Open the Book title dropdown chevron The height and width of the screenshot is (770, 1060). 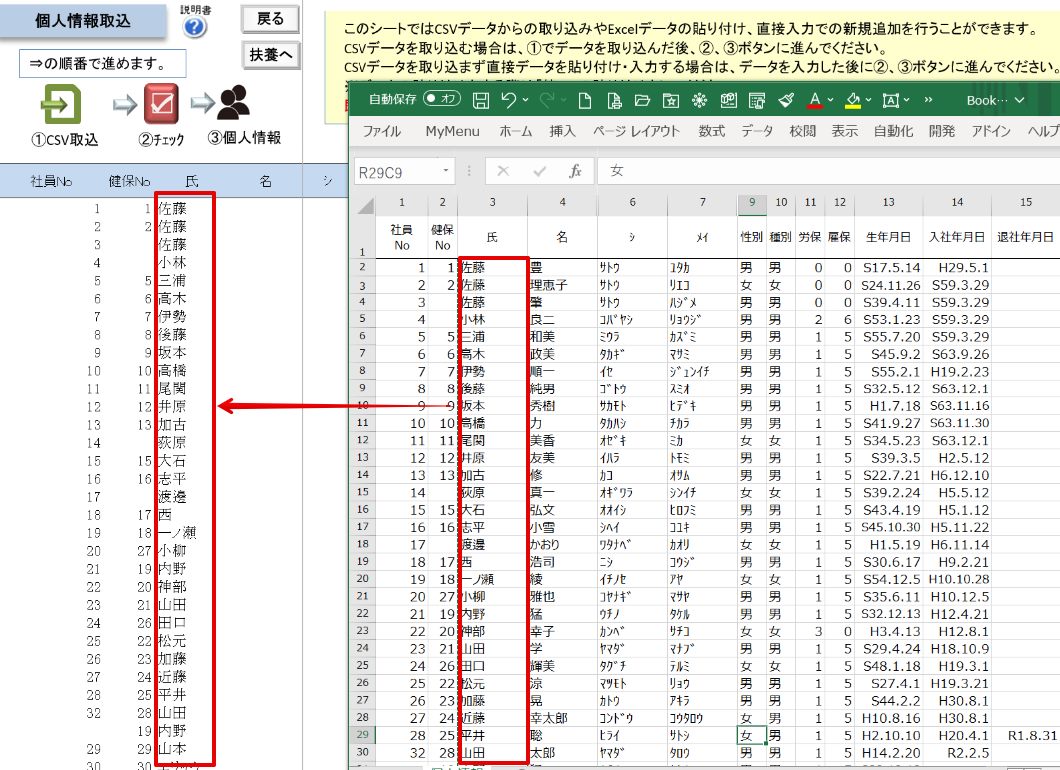1019,100
